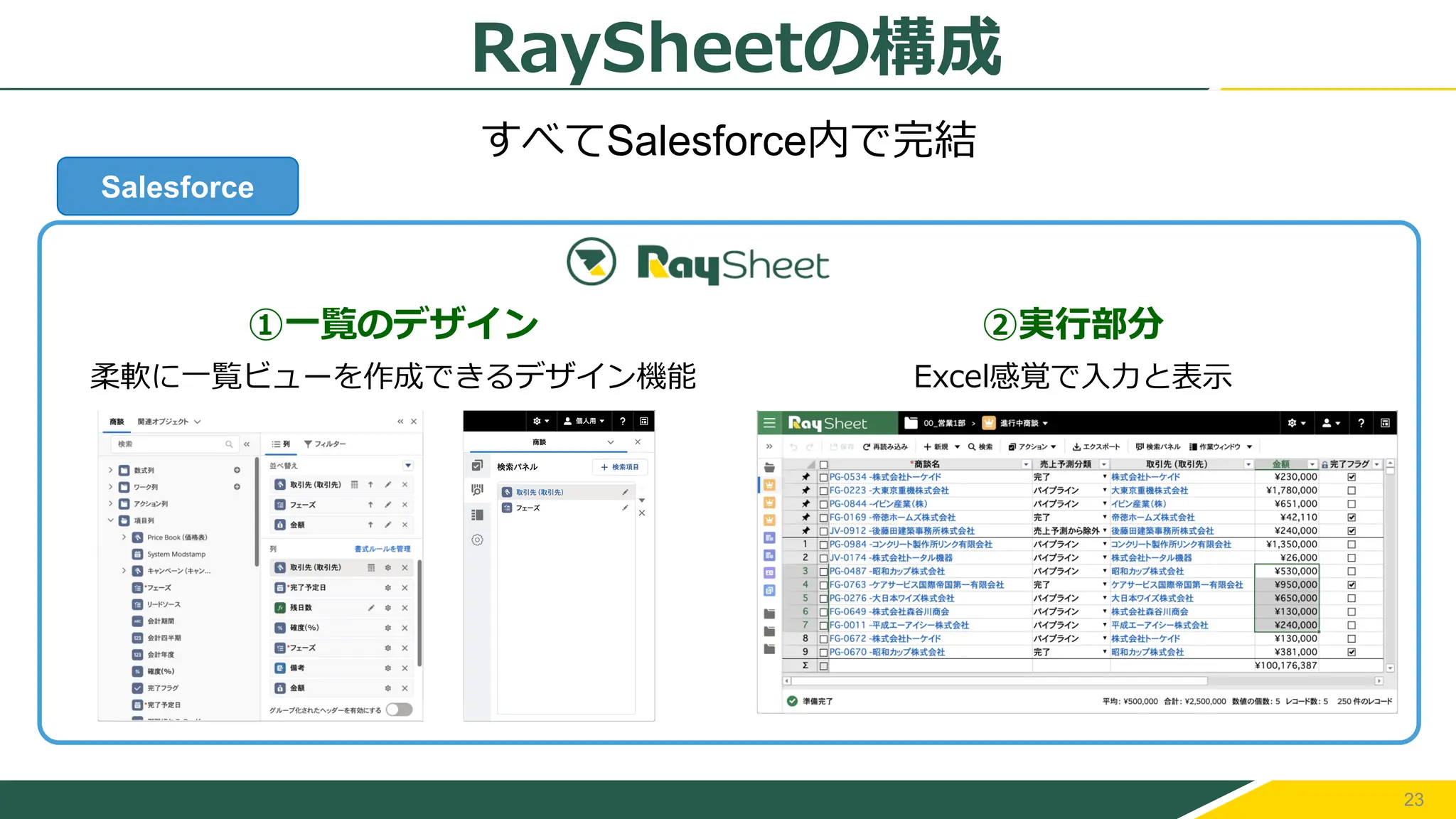Click the 検索 field in design panel

coord(175,444)
